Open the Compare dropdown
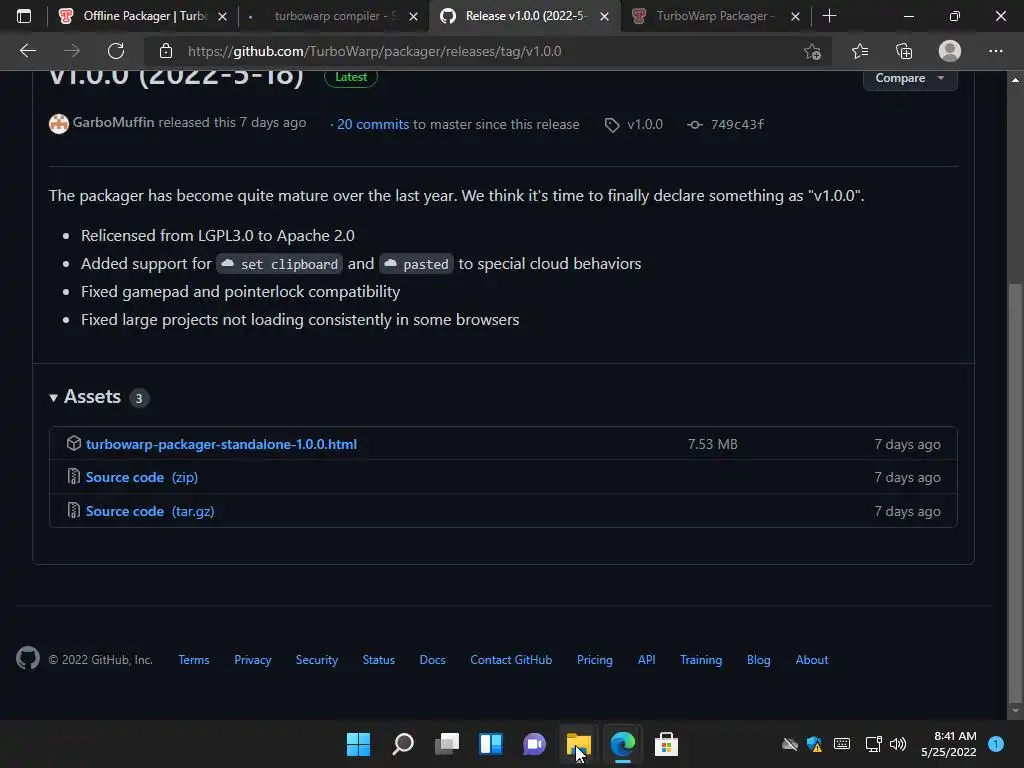 tap(910, 78)
